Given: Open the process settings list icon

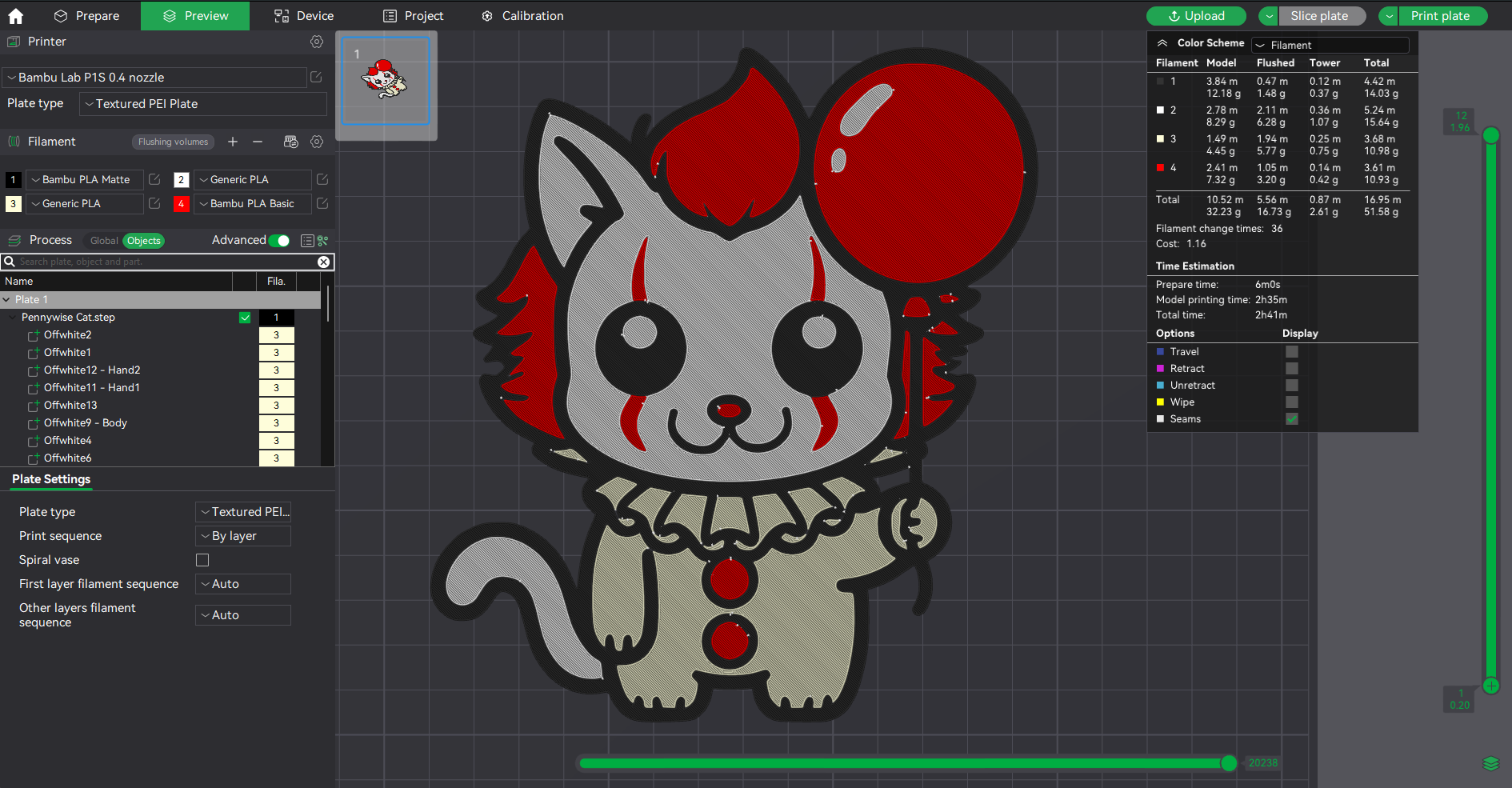Looking at the screenshot, I should coord(307,241).
